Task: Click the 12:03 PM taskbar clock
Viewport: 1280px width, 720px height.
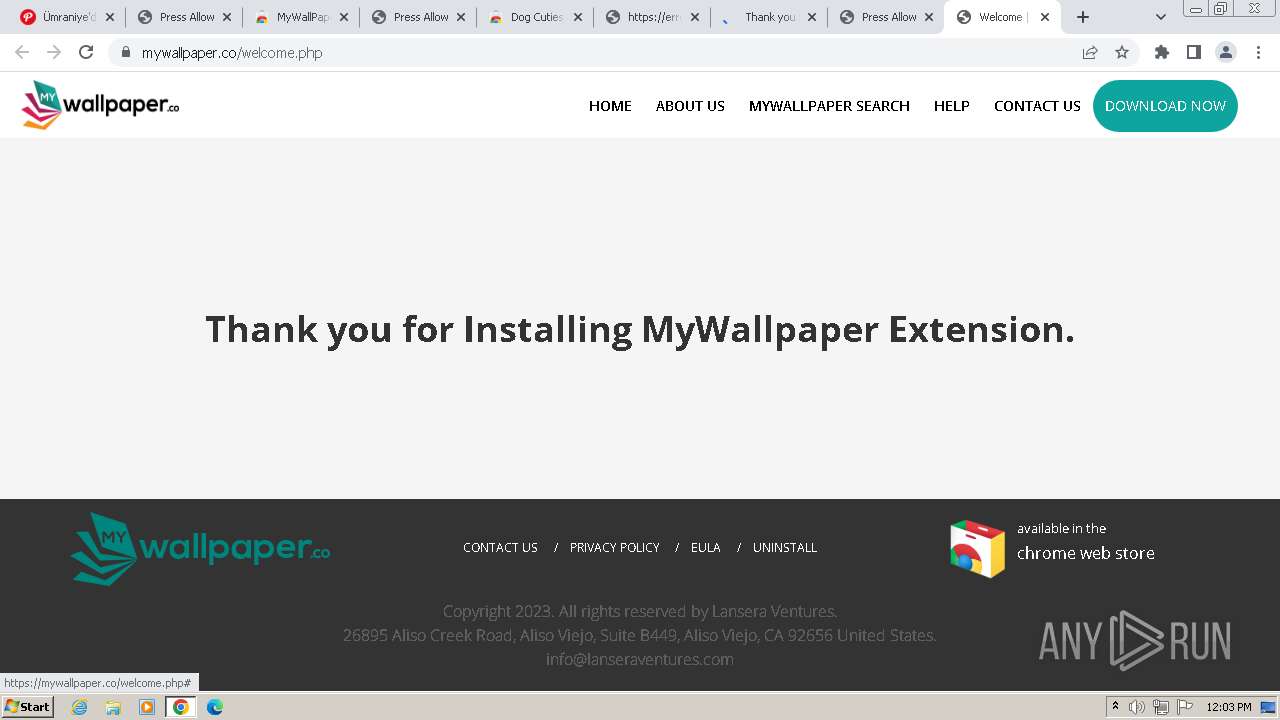Action: pyautogui.click(x=1229, y=707)
